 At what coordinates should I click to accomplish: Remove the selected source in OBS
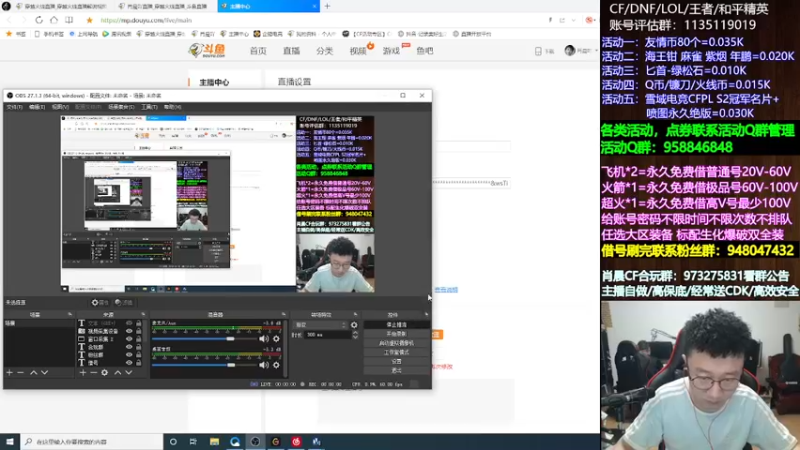click(x=93, y=372)
